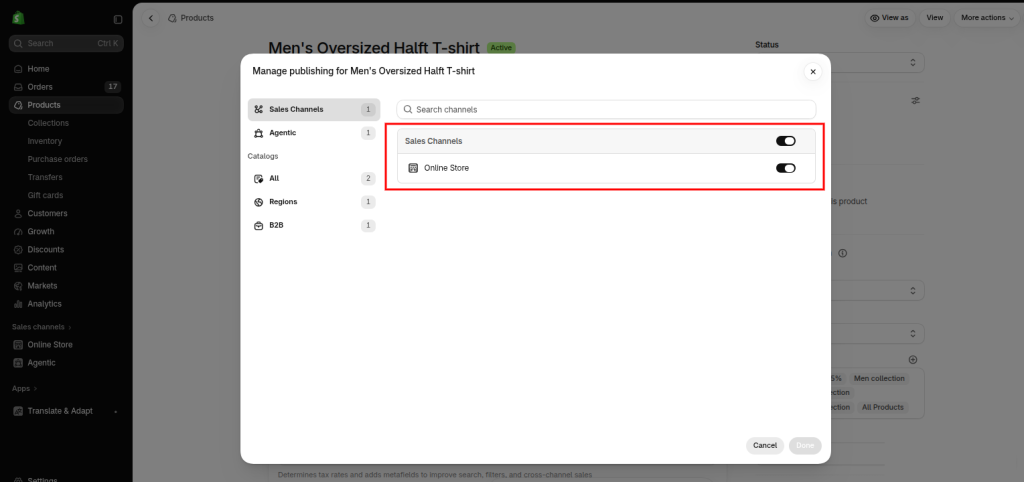Click the Orders count badge 17
1024x482 pixels.
point(112,87)
